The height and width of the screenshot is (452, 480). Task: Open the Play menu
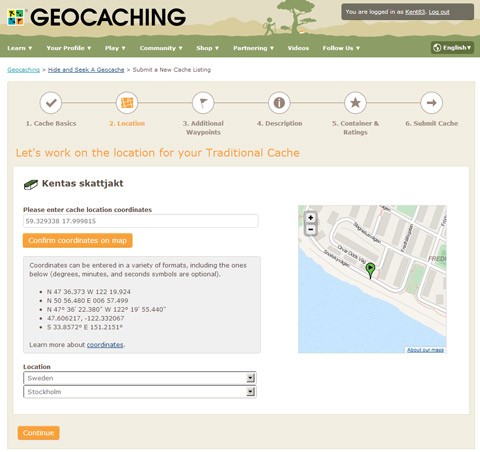click(115, 48)
